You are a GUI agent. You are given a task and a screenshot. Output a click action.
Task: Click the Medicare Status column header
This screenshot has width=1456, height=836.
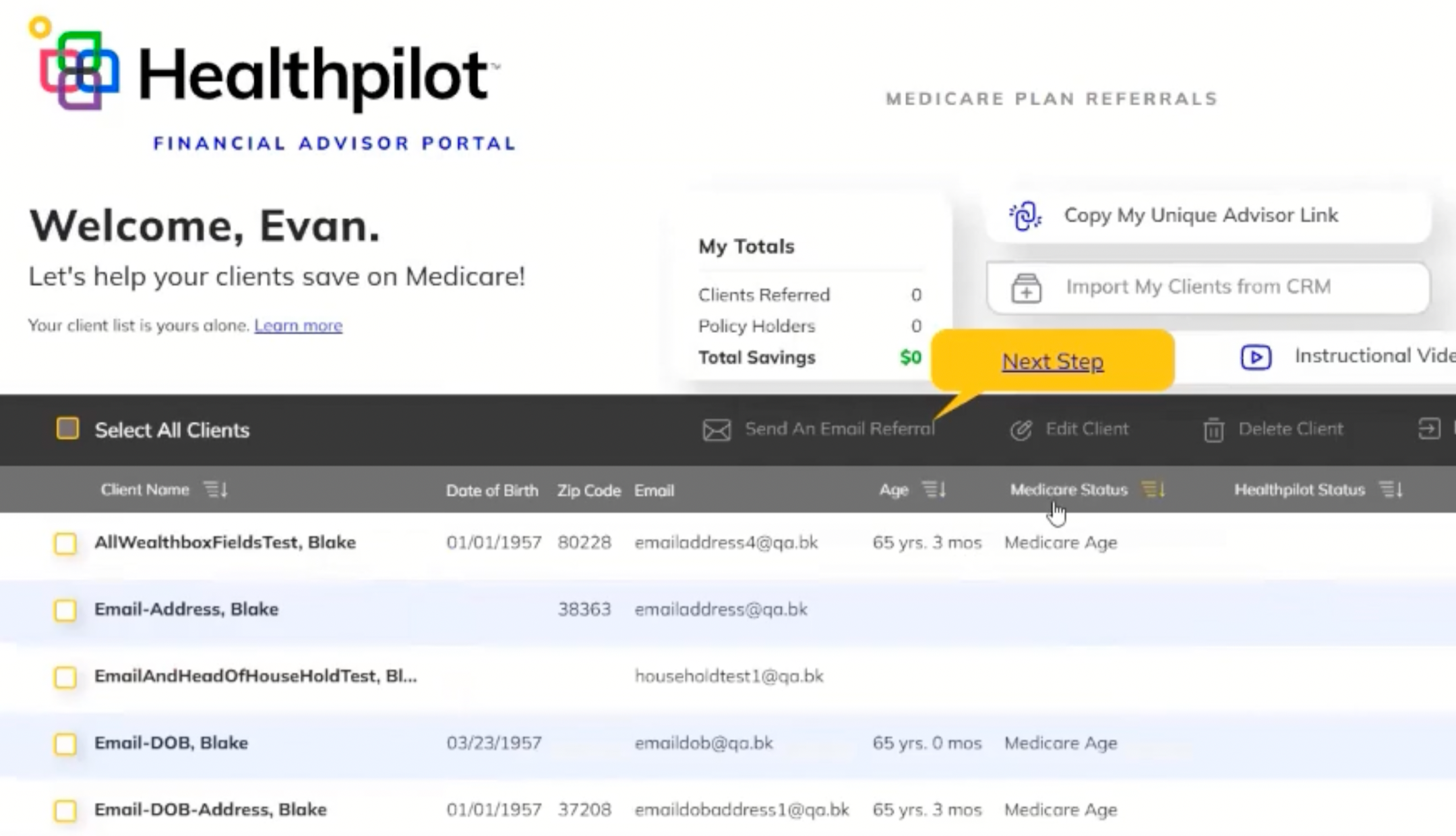click(1068, 489)
